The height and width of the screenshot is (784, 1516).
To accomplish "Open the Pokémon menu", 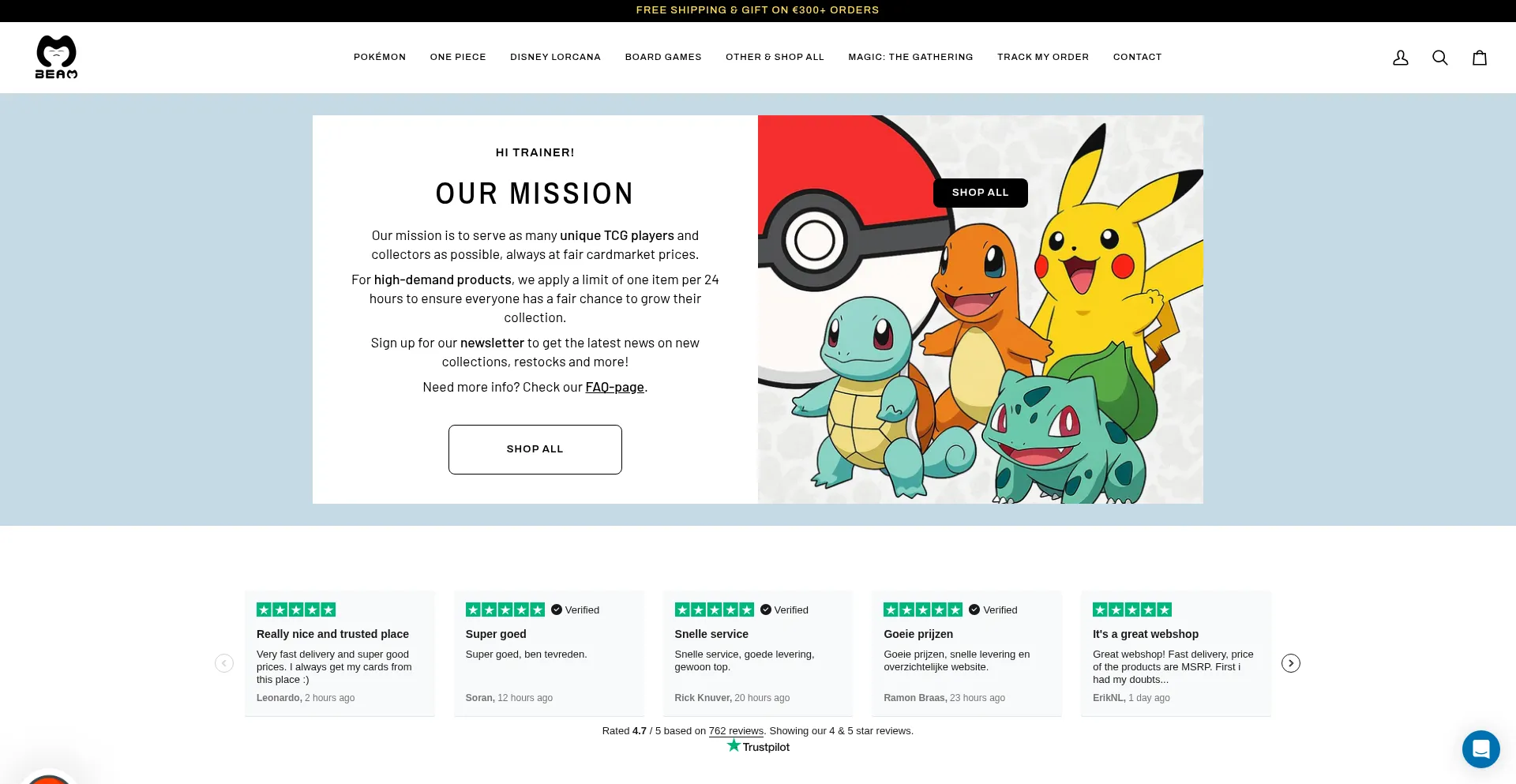I will [379, 57].
